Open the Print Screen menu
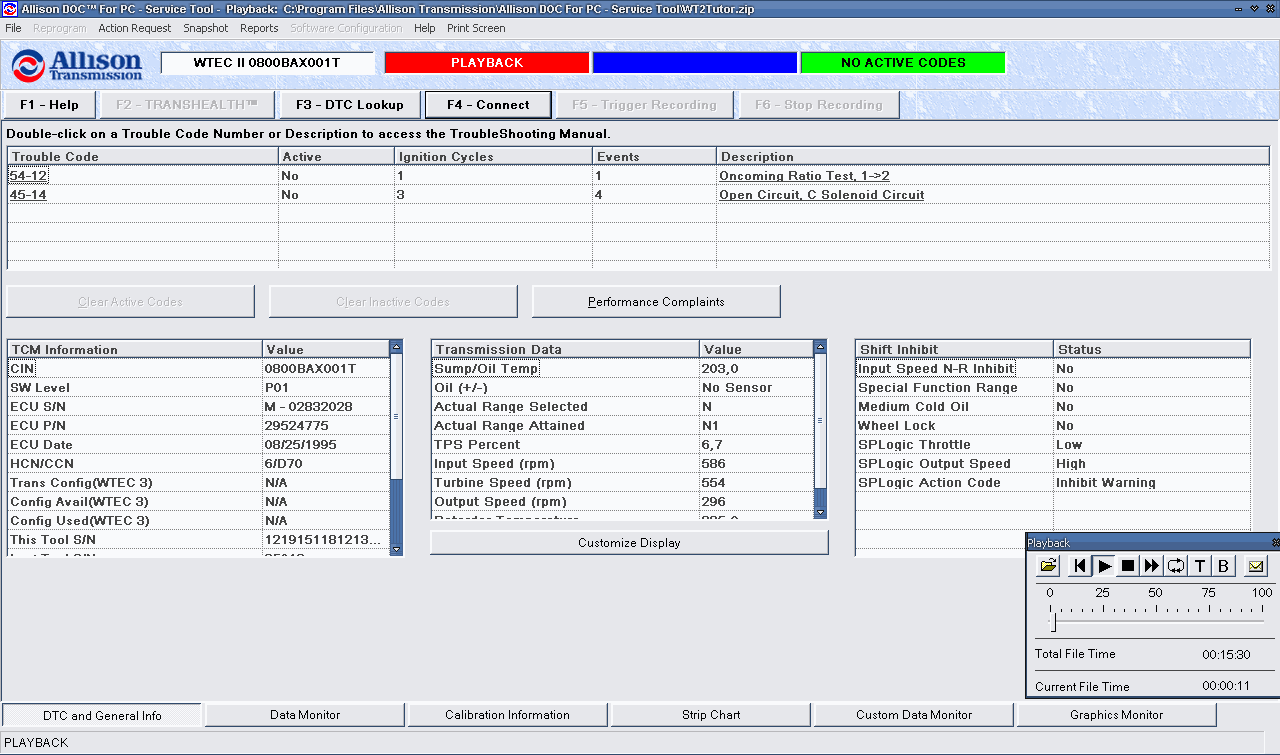Viewport: 1280px width, 755px height. [x=476, y=28]
